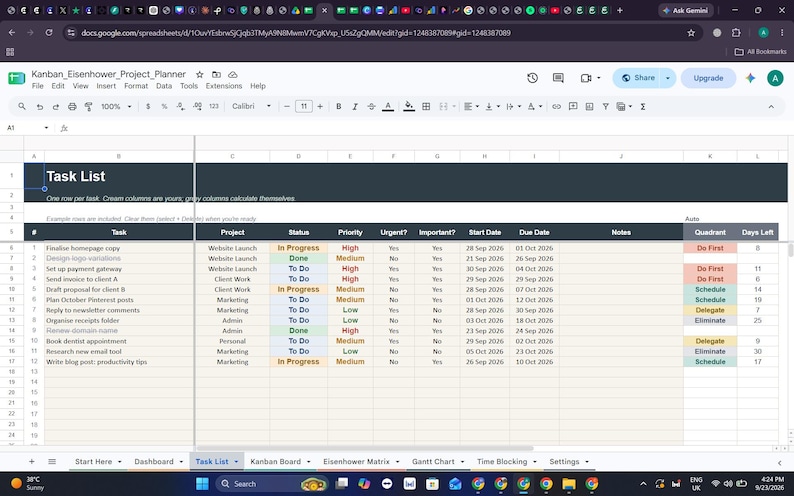Open the comments panel icon
This screenshot has height=496, width=794.
pos(558,78)
